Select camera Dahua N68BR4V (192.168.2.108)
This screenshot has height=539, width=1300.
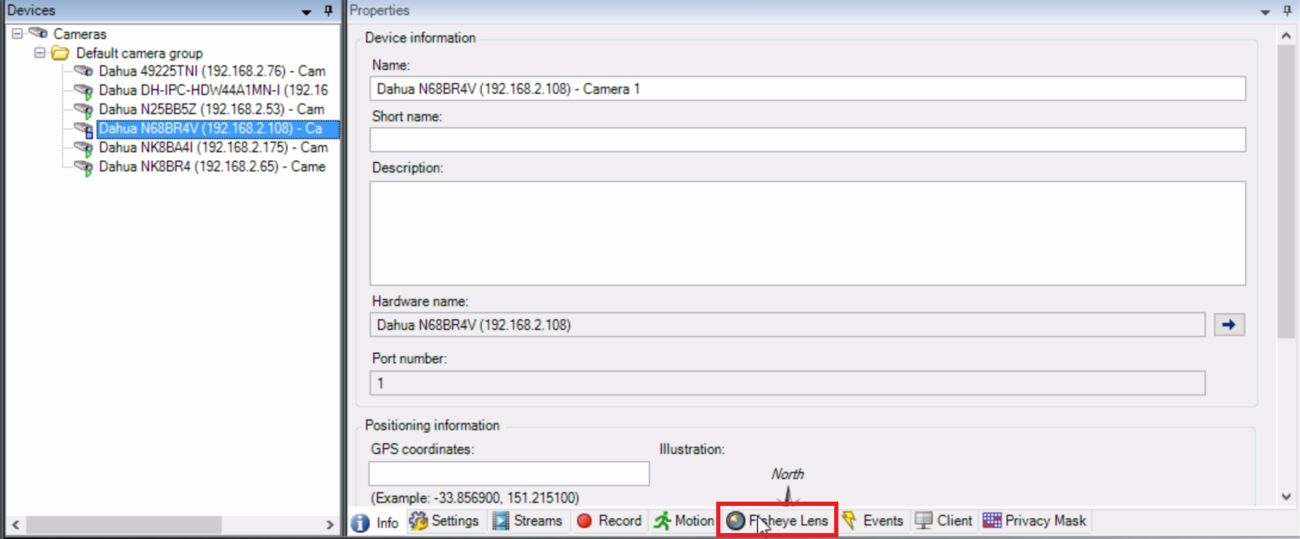(217, 129)
